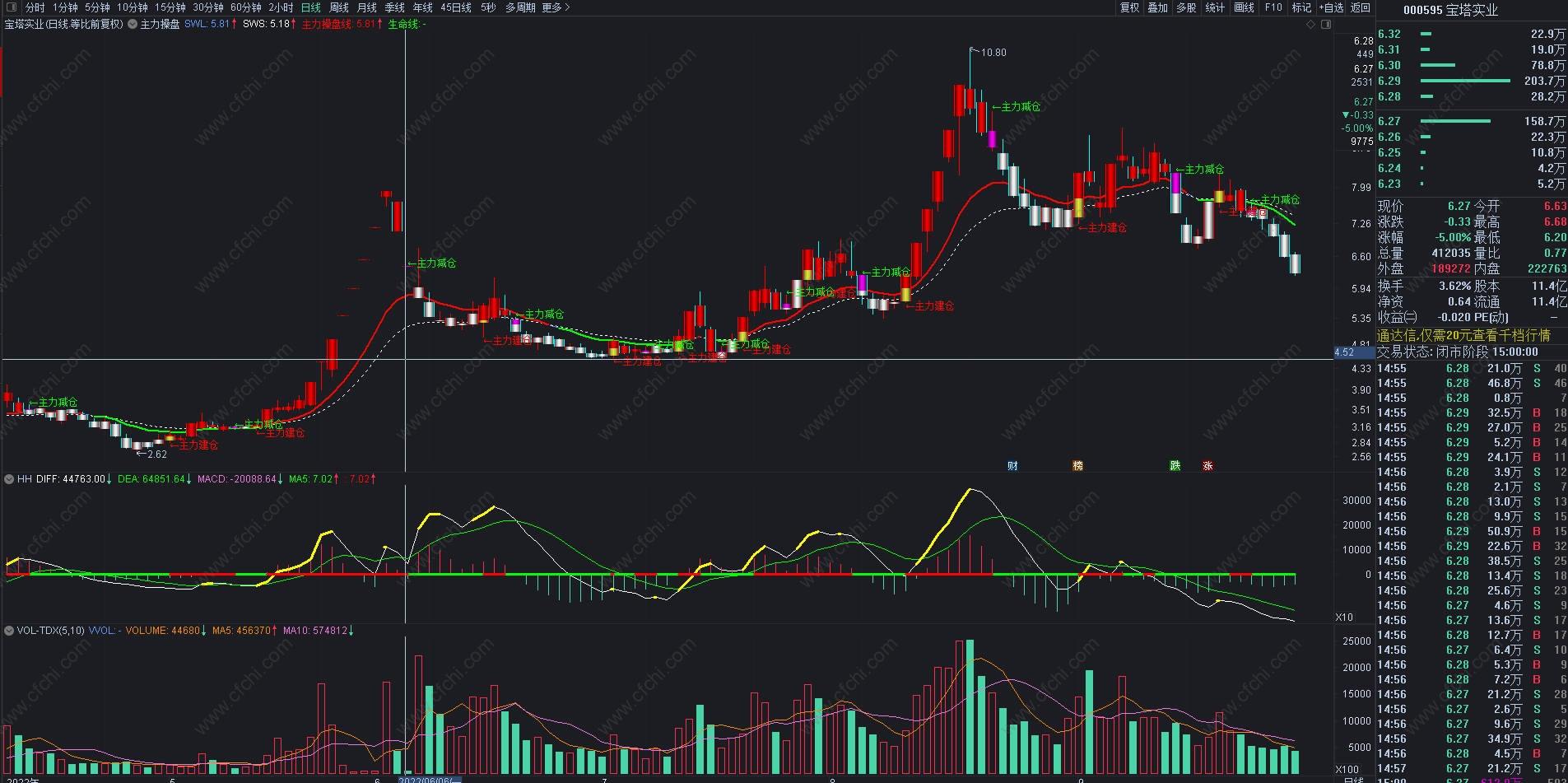Viewport: 1568px width, 783px height.
Task: Click the sell order row at 6.29
Action: [x=1472, y=81]
